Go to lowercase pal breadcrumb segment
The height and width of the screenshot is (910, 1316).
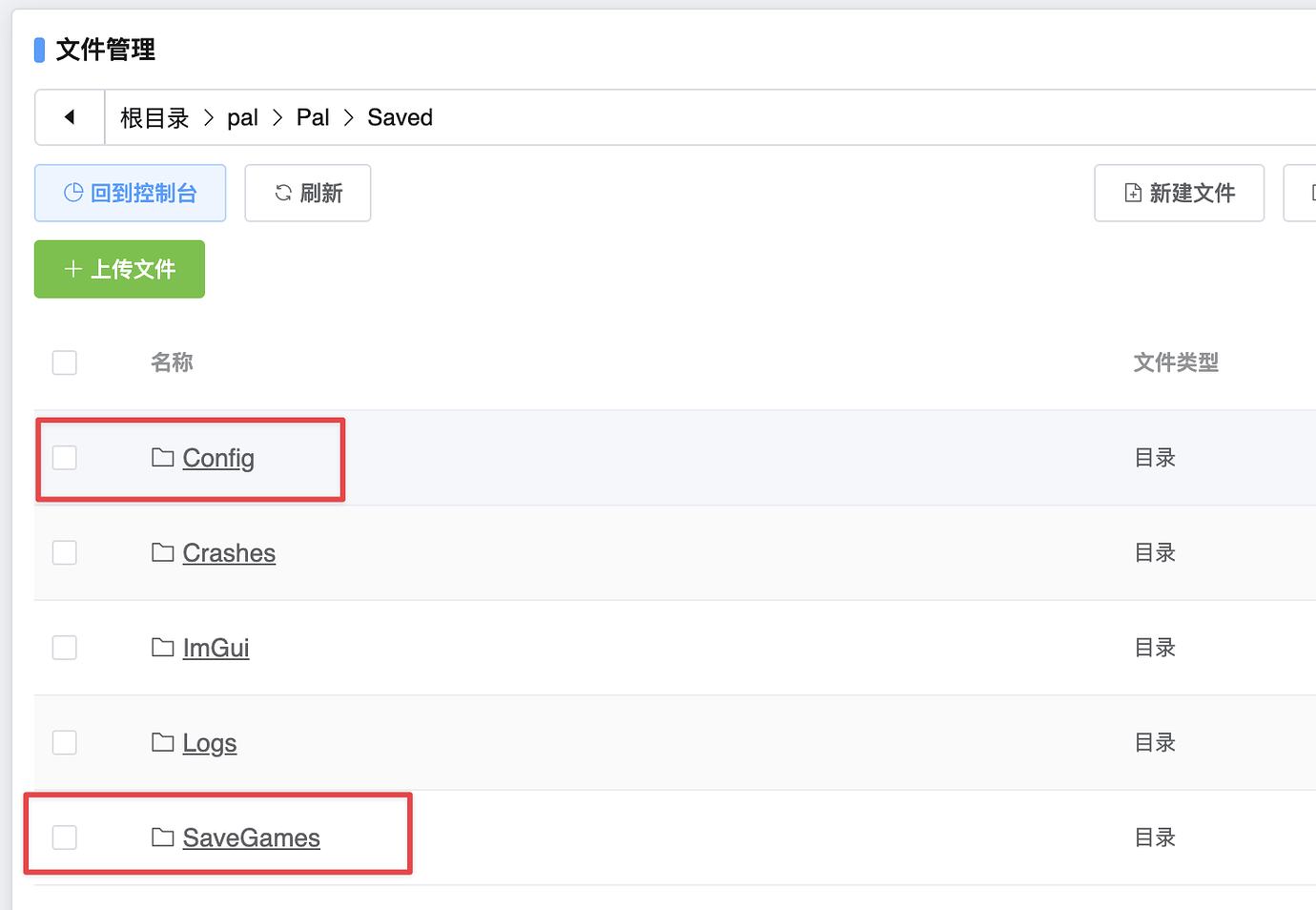[x=242, y=117]
